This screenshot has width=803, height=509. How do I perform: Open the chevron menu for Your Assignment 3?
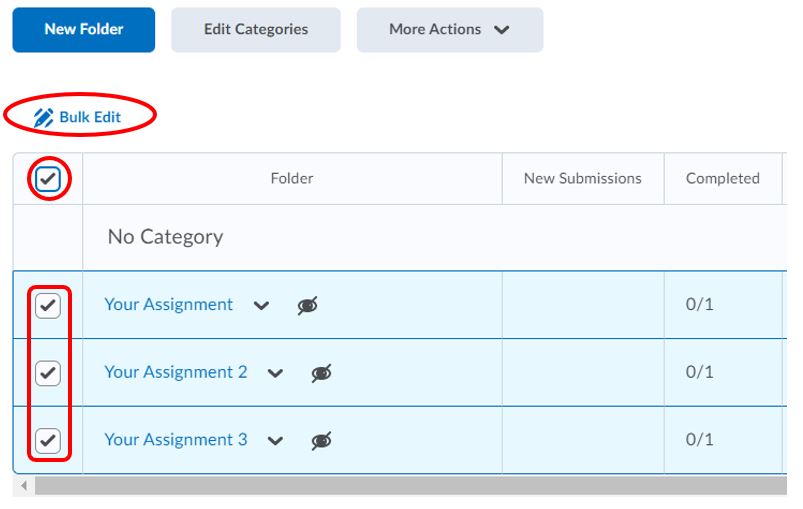pos(275,440)
